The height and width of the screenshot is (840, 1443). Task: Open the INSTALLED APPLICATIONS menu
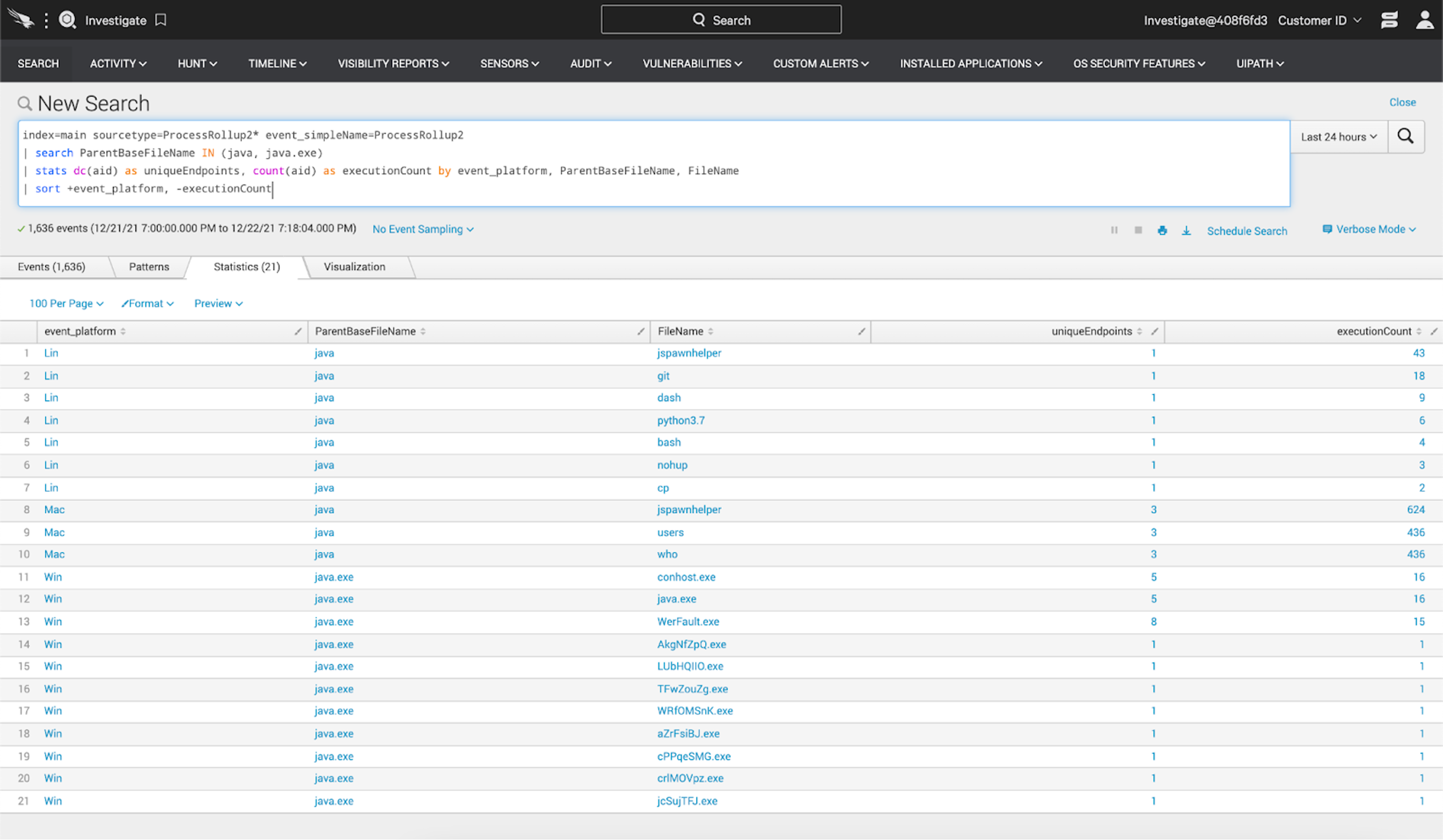971,63
